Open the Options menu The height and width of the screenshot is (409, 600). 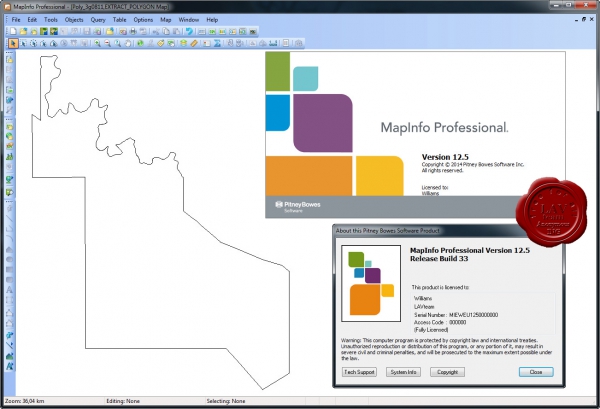pos(143,20)
